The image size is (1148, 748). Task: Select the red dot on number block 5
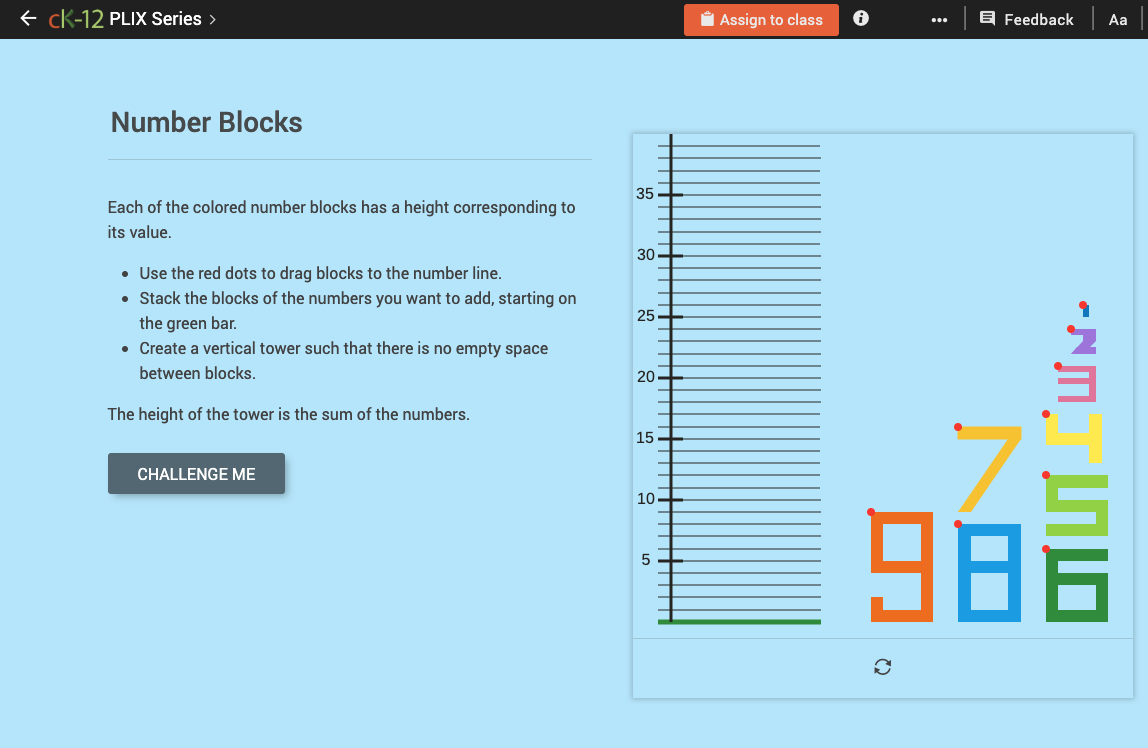(1047, 474)
